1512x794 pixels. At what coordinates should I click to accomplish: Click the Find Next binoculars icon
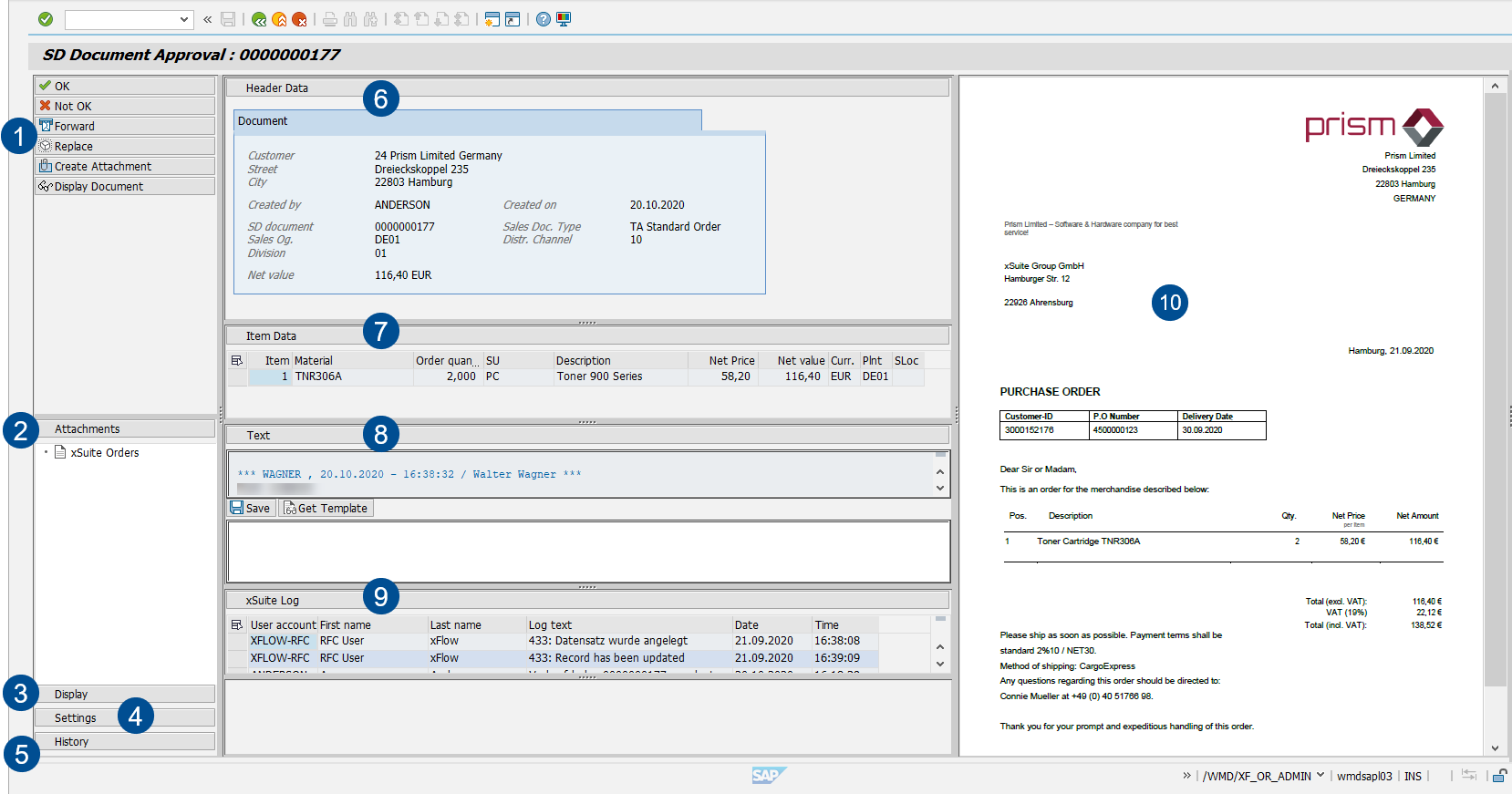pos(370,19)
